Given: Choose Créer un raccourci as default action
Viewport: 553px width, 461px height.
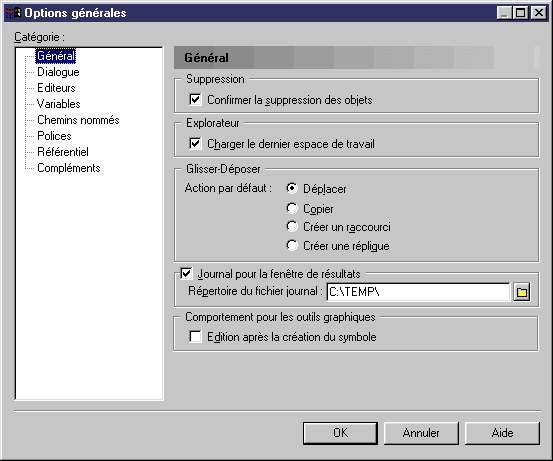Looking at the screenshot, I should [x=292, y=227].
